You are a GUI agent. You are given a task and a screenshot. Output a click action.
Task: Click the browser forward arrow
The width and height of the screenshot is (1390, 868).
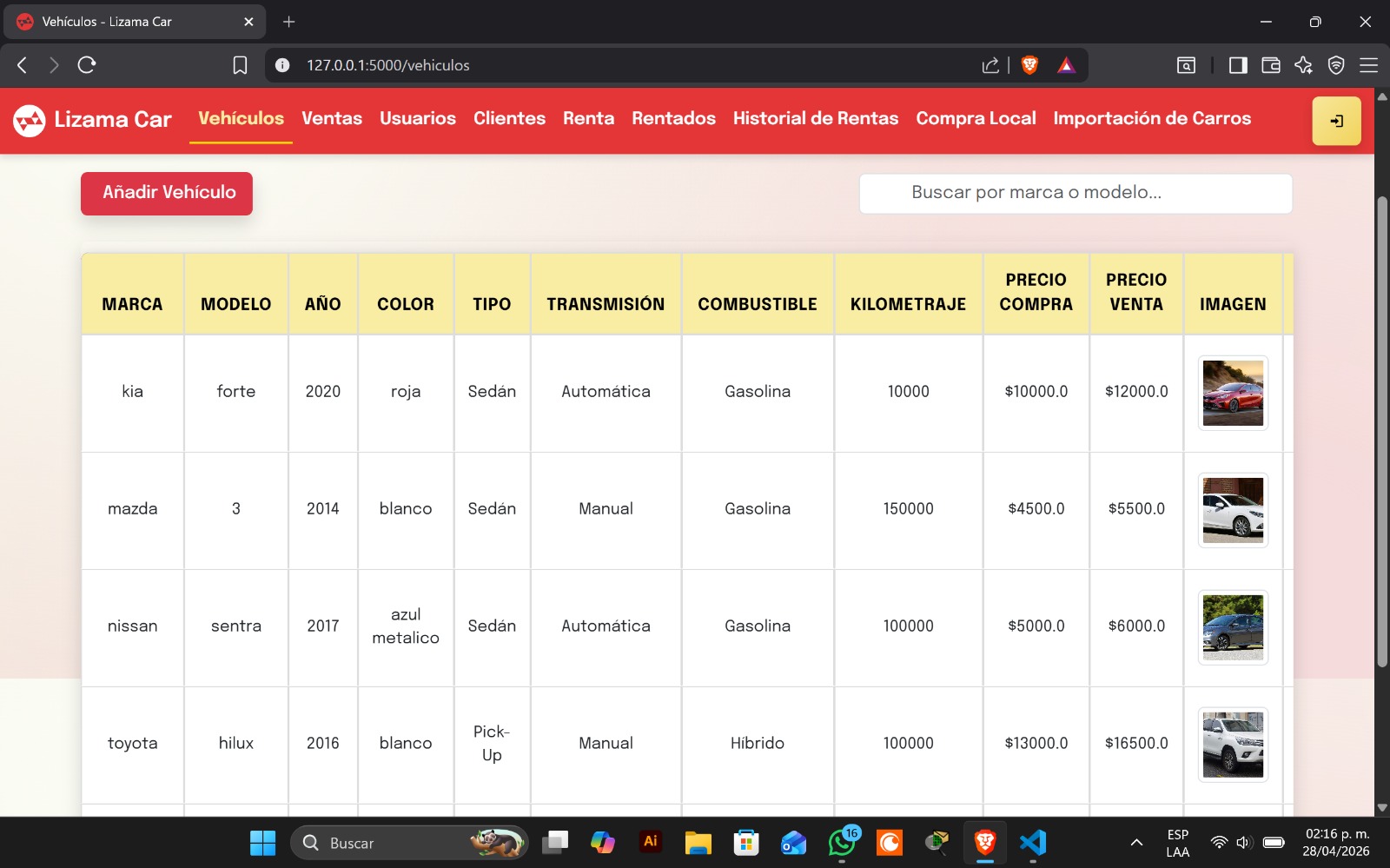coord(54,65)
